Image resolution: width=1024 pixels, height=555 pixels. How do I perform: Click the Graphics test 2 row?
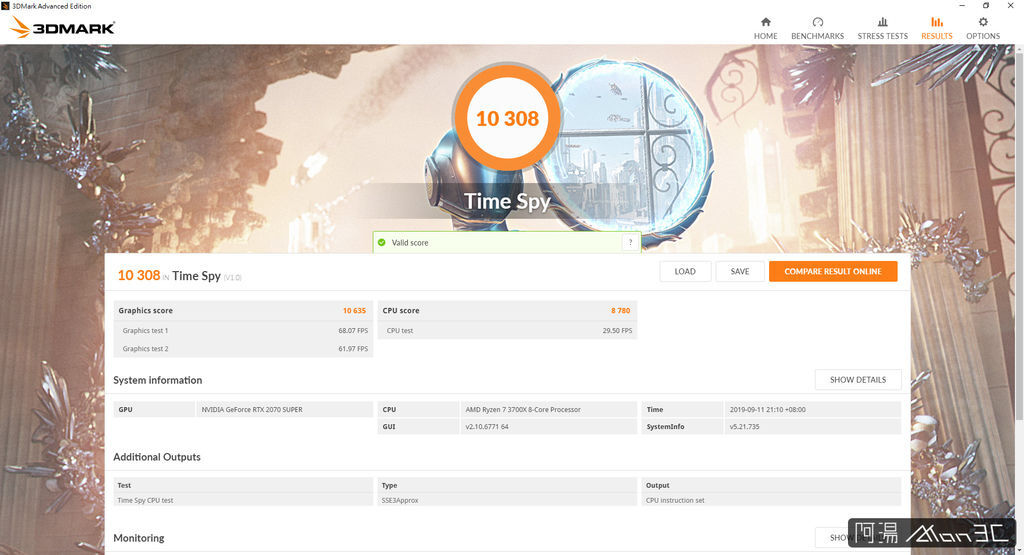point(243,349)
